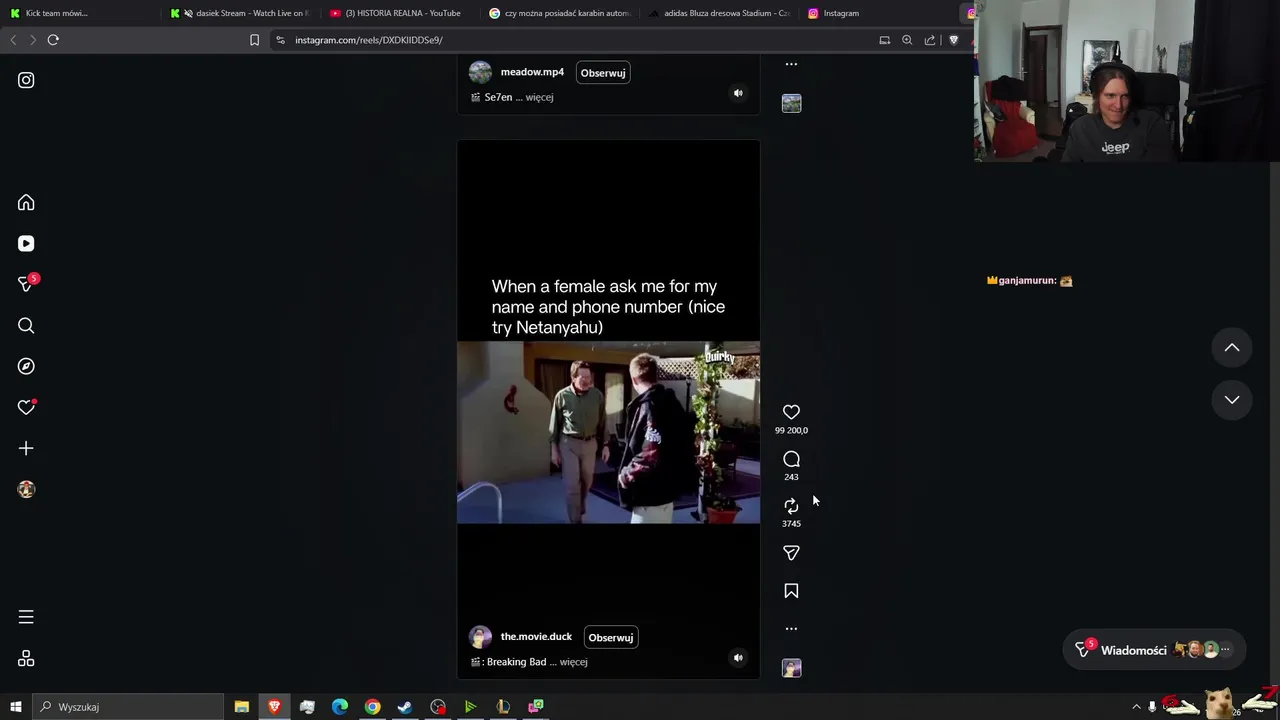Viewport: 1280px width, 720px height.
Task: Open meadow.mp4 profile name
Action: [x=532, y=72]
